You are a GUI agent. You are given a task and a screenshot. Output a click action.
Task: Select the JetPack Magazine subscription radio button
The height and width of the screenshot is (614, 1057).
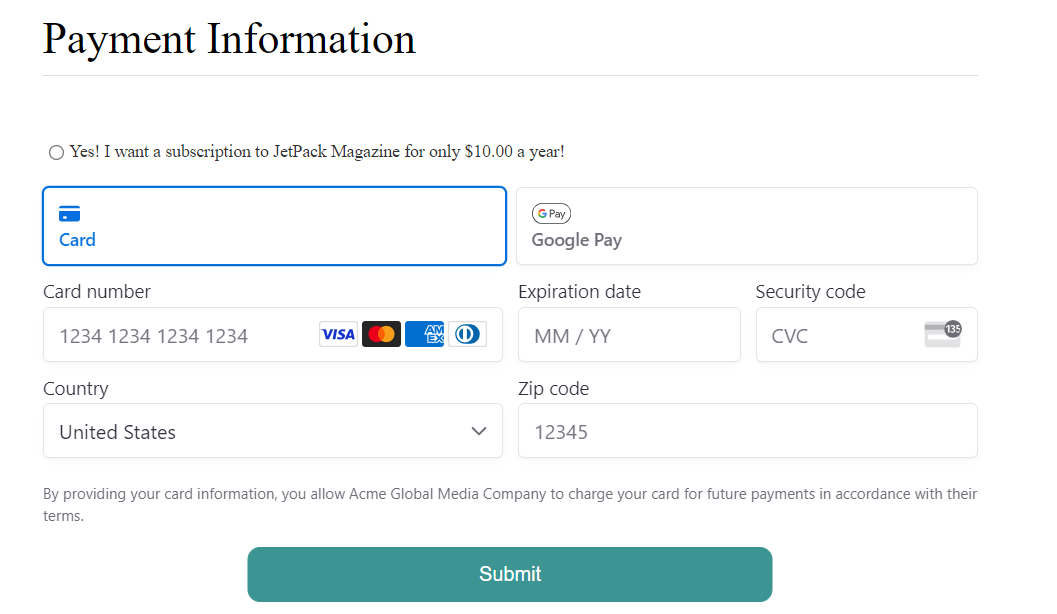point(56,152)
